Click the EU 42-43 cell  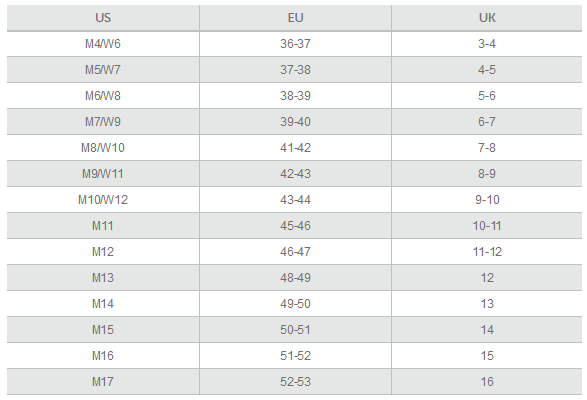295,174
